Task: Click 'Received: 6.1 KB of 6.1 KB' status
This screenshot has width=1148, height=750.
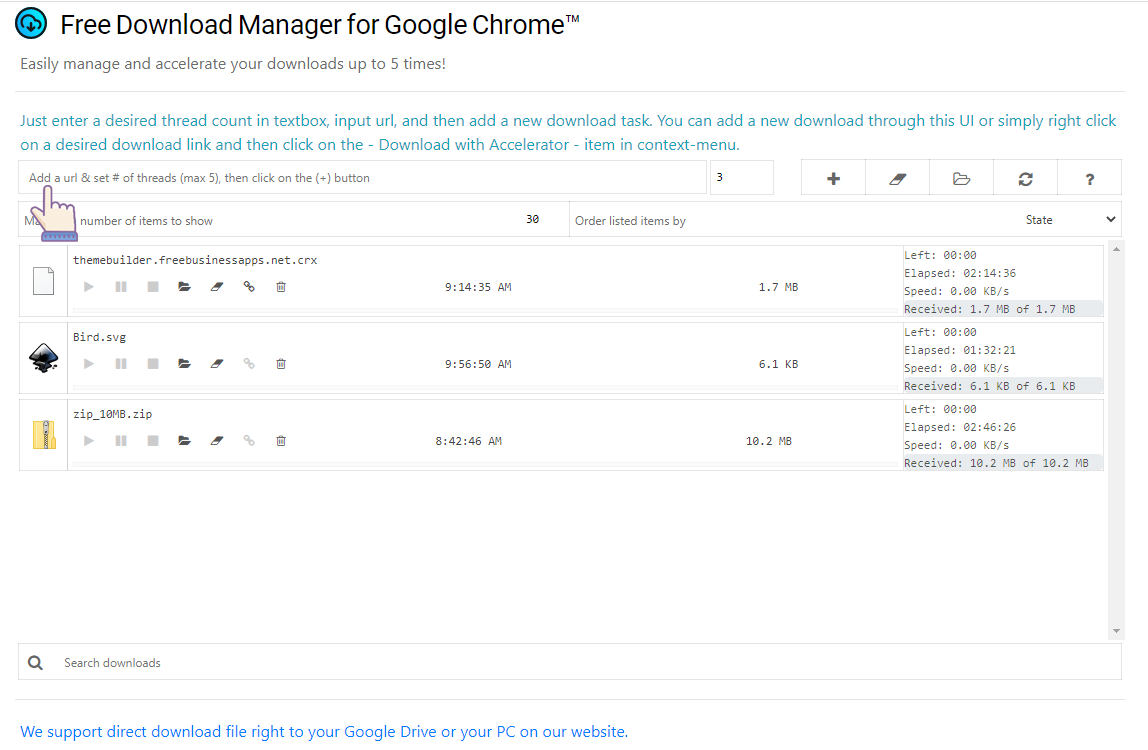Action: pos(990,386)
